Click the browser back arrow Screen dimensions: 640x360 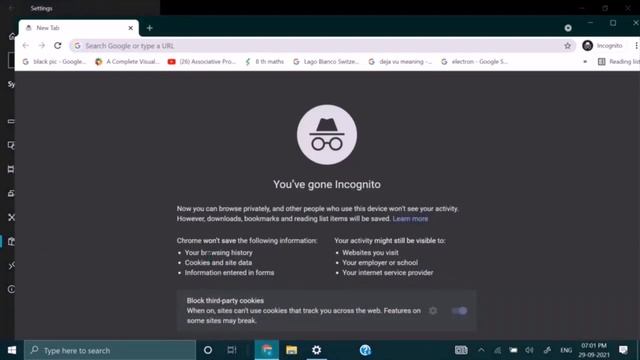tap(26, 46)
